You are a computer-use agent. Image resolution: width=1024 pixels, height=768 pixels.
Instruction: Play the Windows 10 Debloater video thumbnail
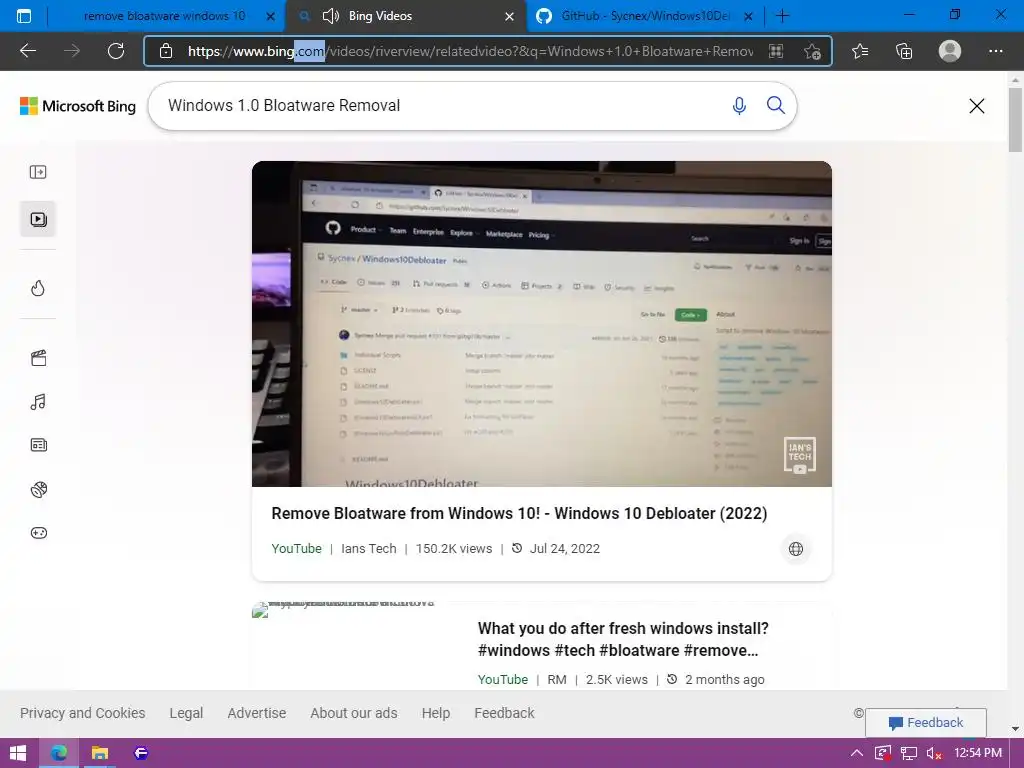[541, 323]
